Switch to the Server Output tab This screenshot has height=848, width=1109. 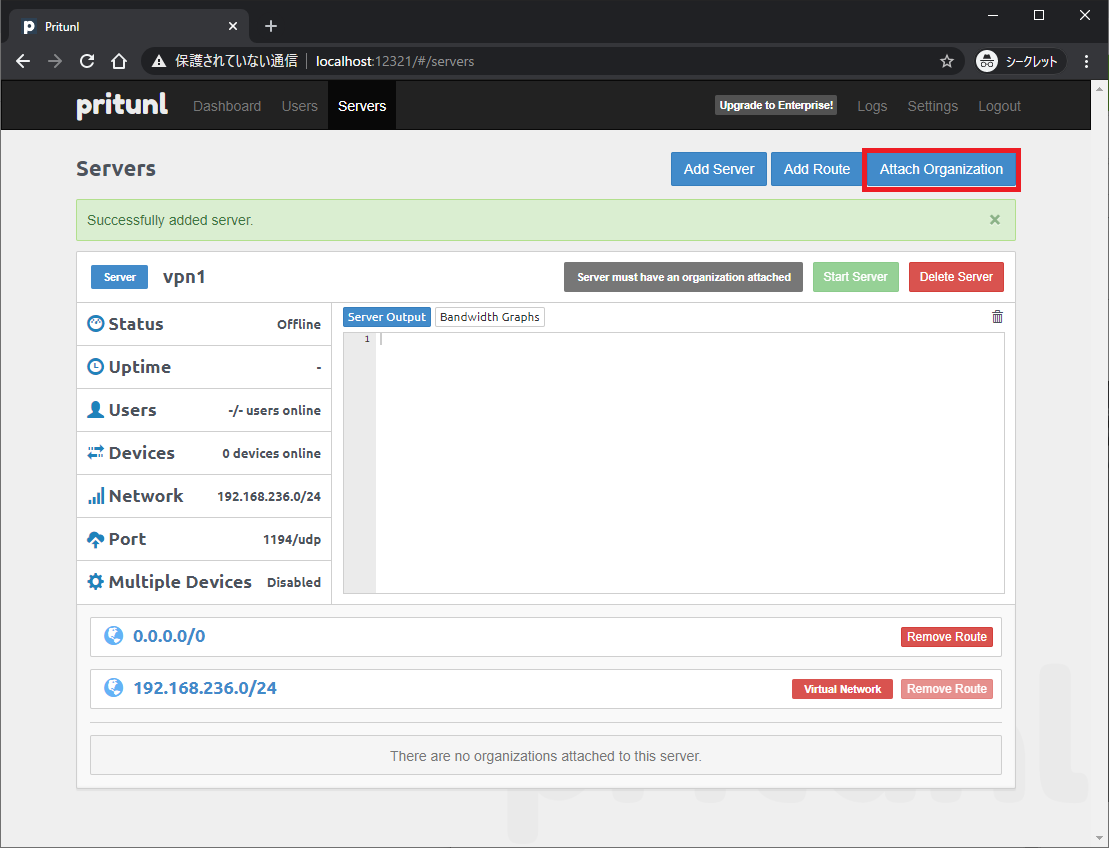click(x=386, y=317)
